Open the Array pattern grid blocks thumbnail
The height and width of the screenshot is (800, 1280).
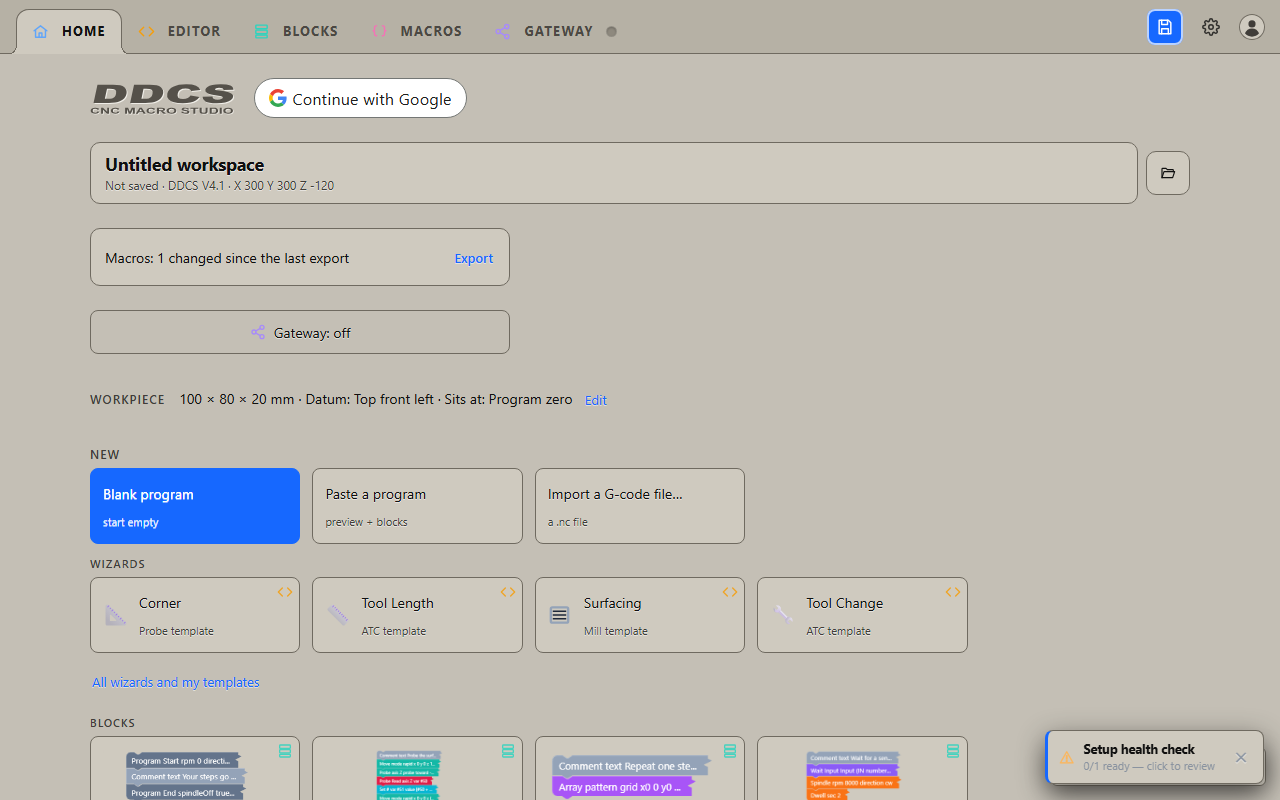(640, 768)
